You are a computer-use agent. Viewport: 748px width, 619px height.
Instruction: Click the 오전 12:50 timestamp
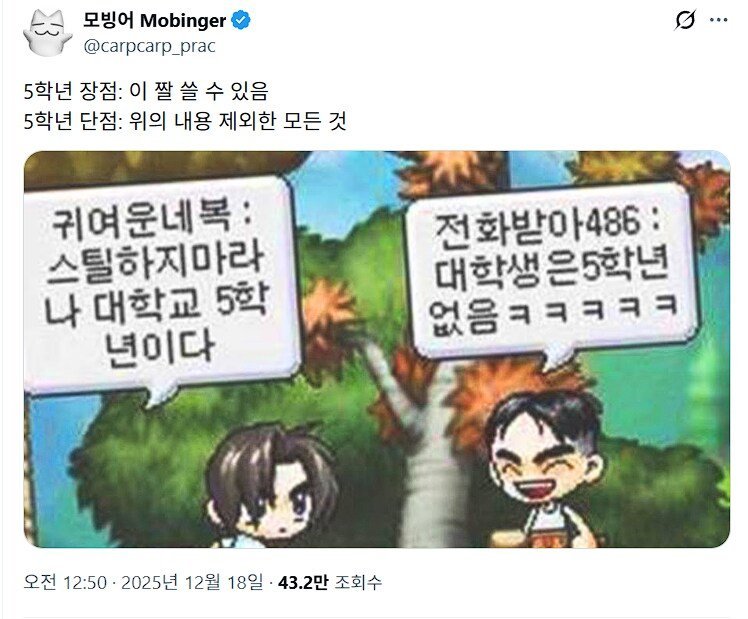[65, 582]
